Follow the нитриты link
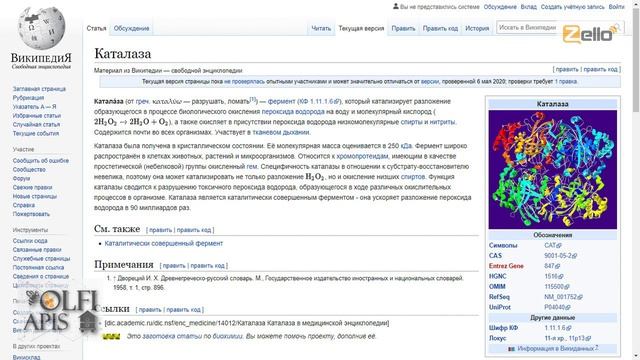 pyautogui.click(x=442, y=122)
